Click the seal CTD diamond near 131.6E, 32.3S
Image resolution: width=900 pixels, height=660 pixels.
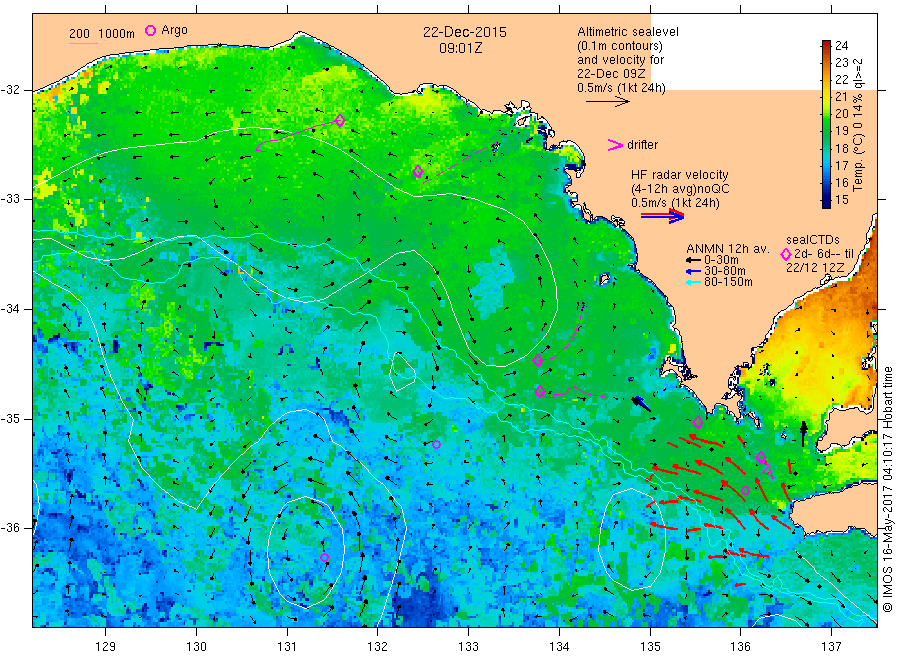tap(340, 121)
